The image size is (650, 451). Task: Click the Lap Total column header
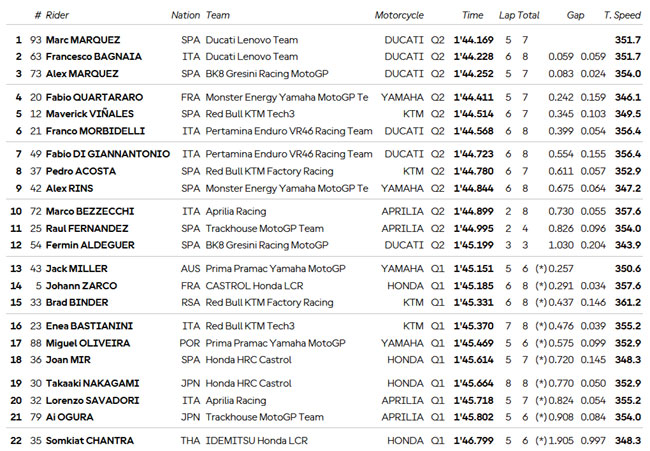(519, 15)
